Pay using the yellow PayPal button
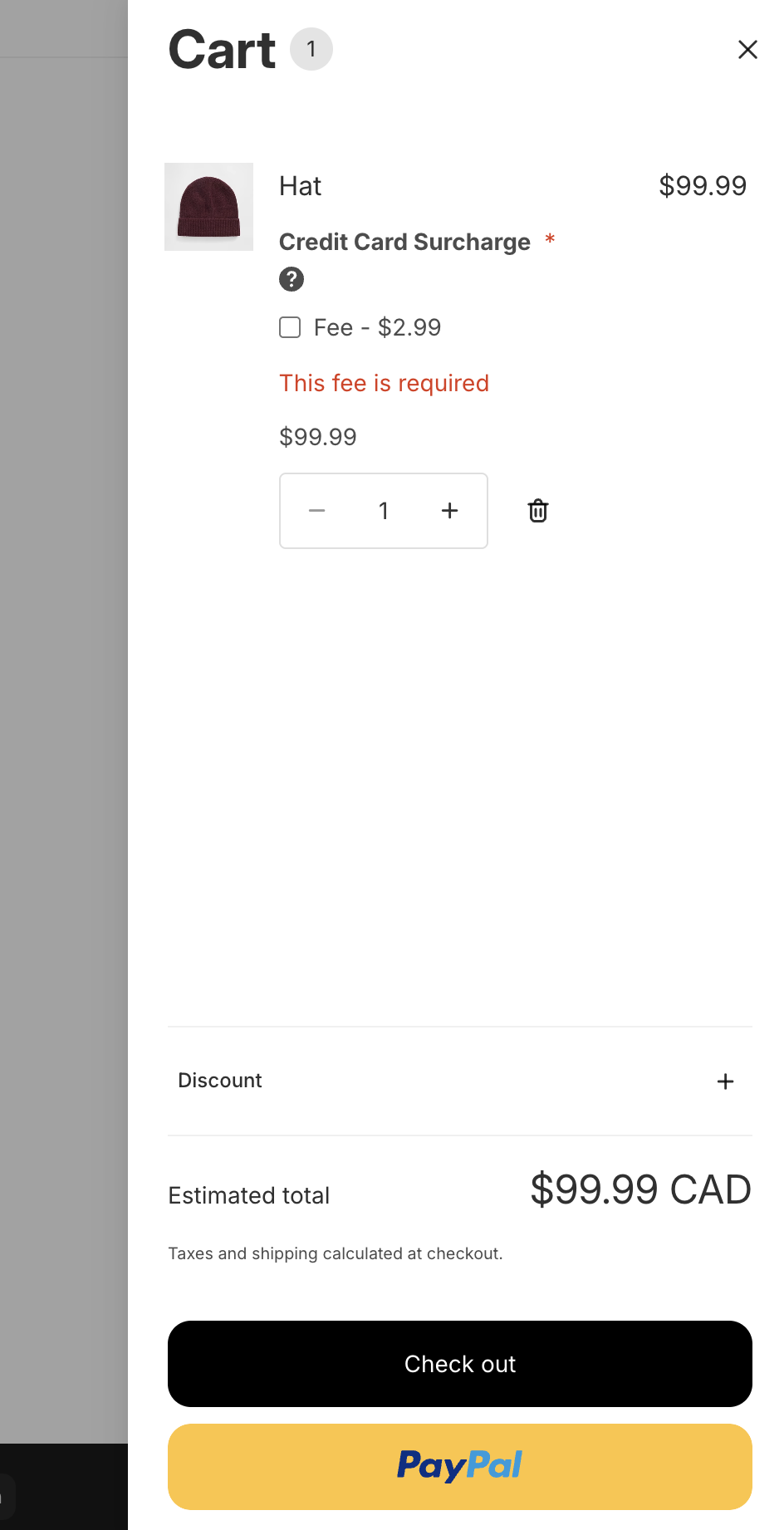784x1530 pixels. click(x=459, y=1466)
